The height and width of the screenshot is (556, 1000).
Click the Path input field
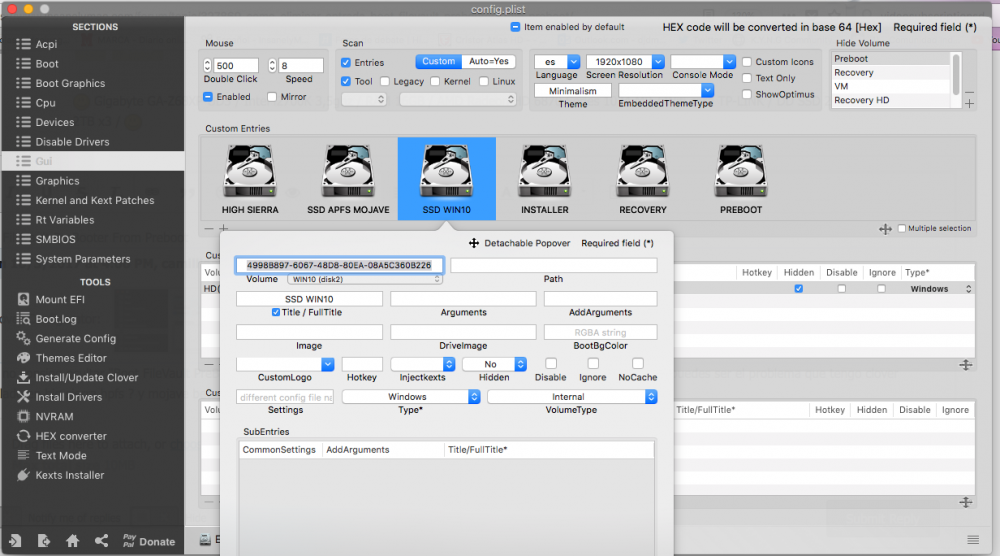[x=554, y=265]
